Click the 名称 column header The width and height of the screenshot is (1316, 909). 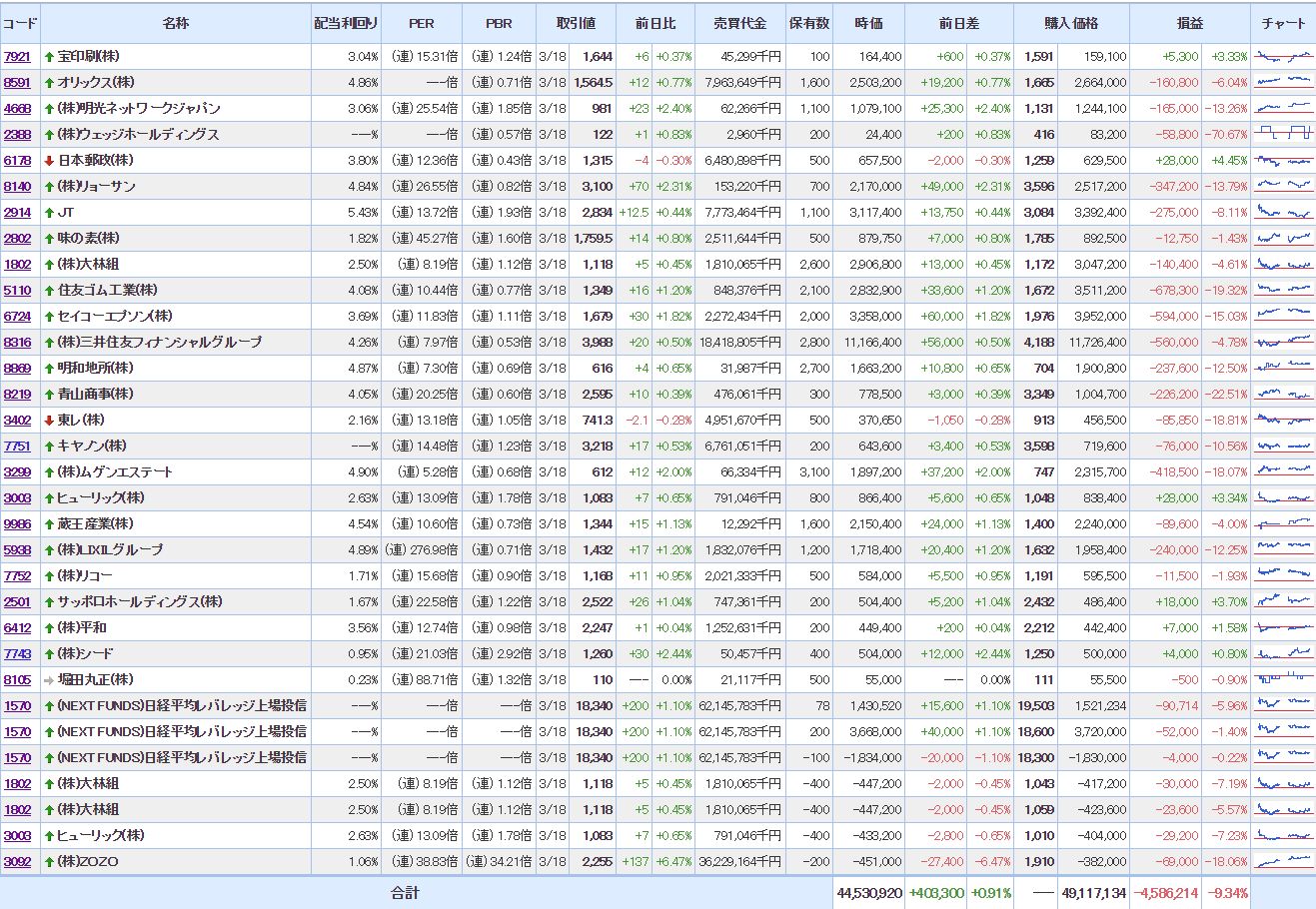pos(176,22)
